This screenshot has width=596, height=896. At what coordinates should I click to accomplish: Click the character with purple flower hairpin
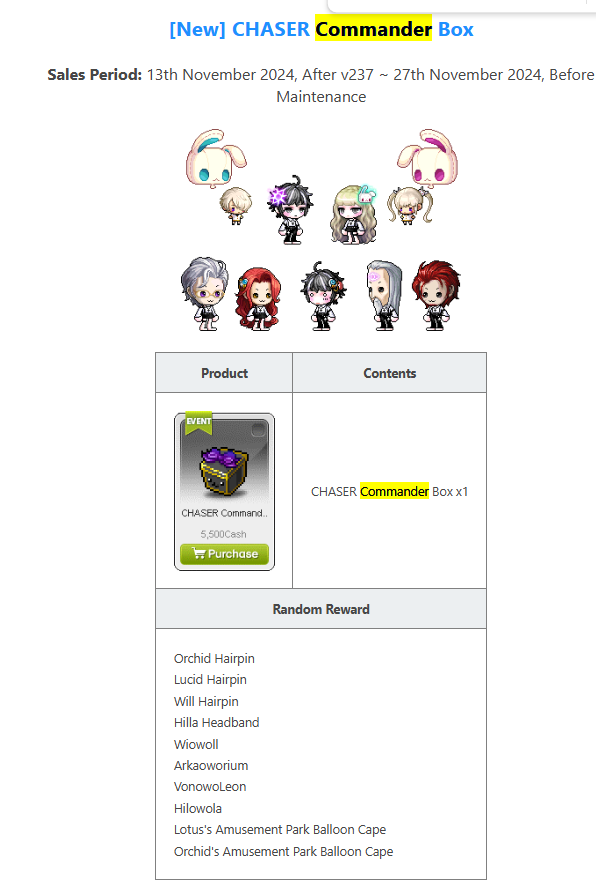click(290, 210)
